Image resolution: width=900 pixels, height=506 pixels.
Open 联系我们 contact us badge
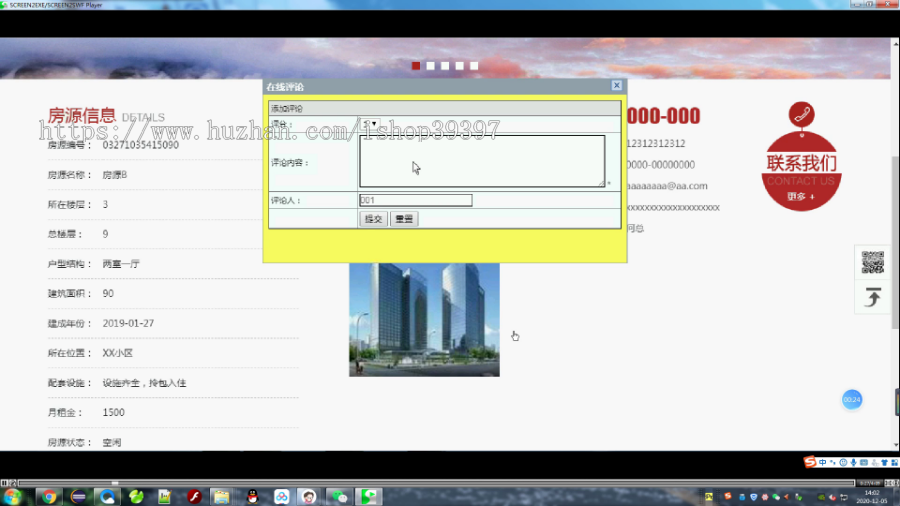801,171
